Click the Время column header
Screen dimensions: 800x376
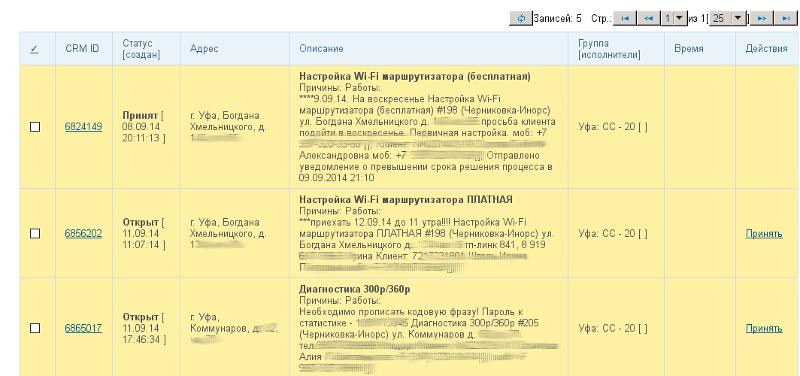689,49
